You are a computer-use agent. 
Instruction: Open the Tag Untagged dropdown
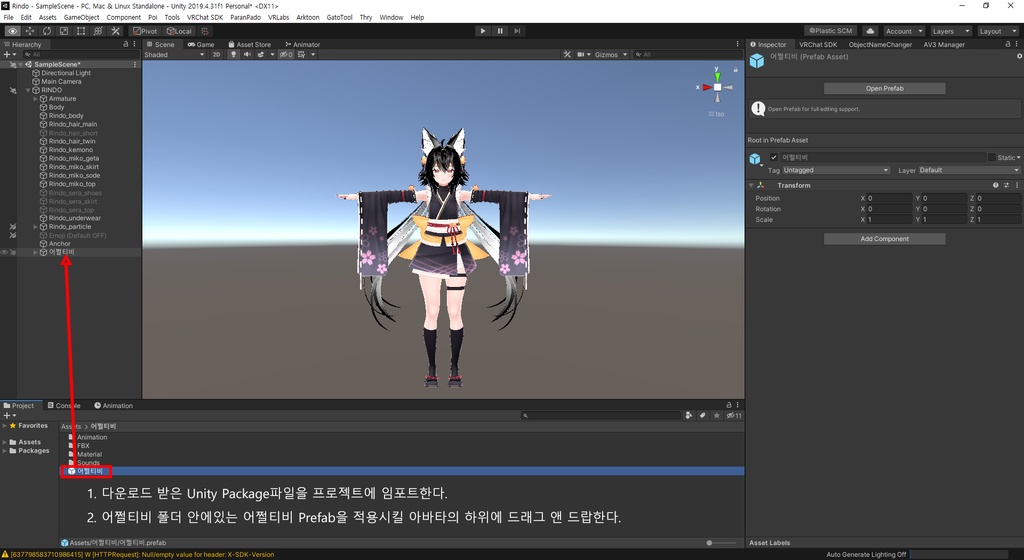836,170
